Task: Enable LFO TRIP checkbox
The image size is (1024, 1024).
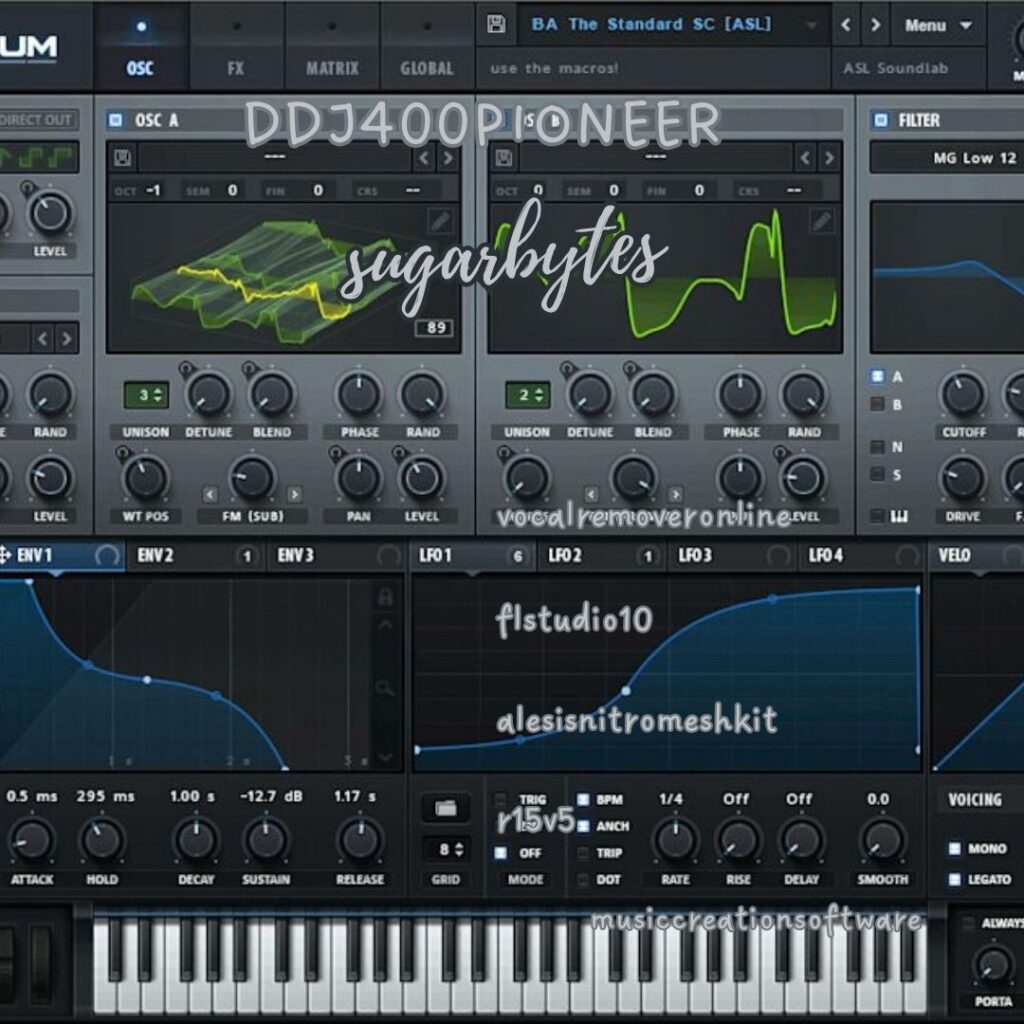Action: [x=583, y=853]
